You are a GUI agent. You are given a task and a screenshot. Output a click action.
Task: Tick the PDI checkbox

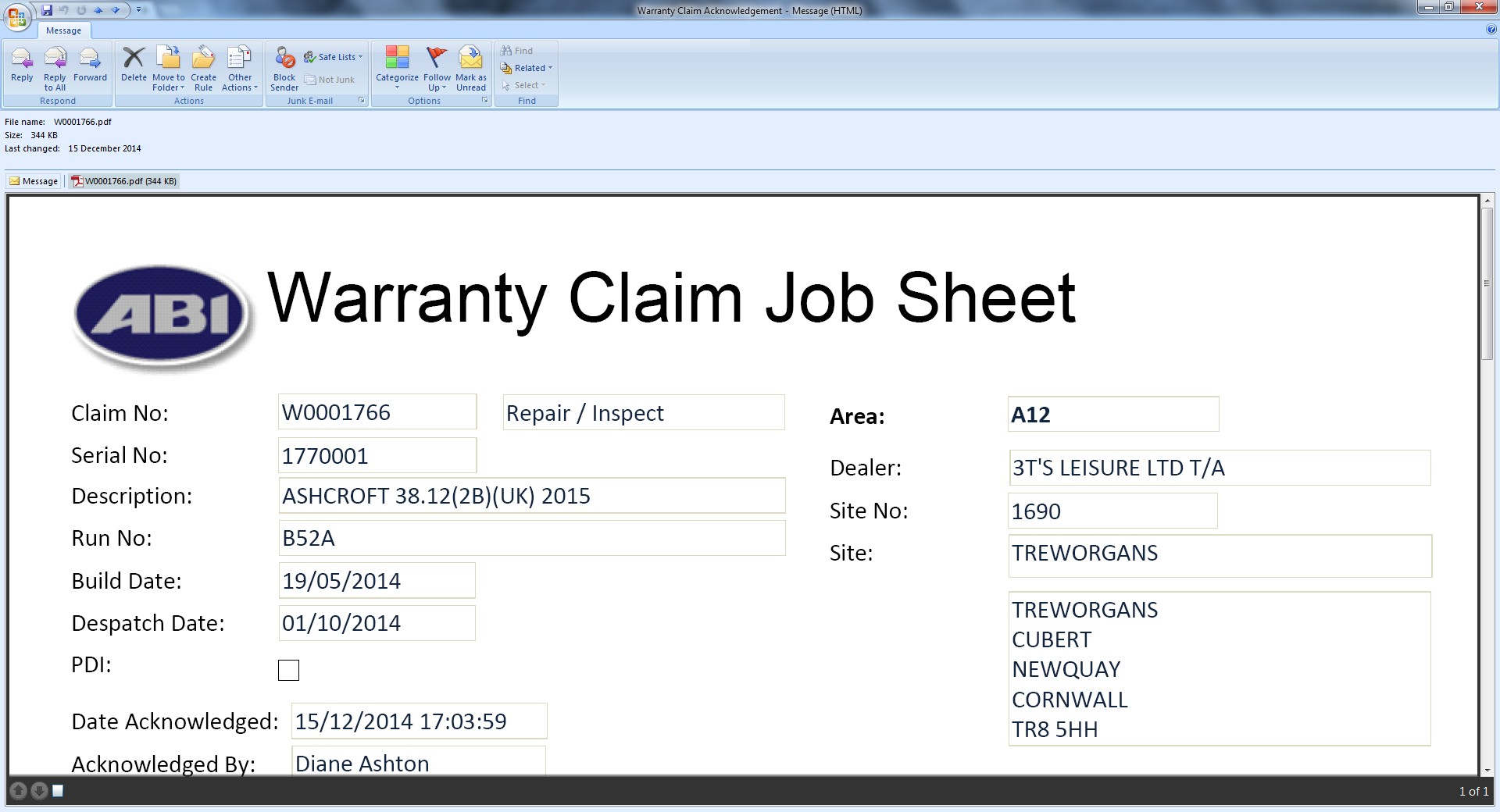(x=288, y=670)
